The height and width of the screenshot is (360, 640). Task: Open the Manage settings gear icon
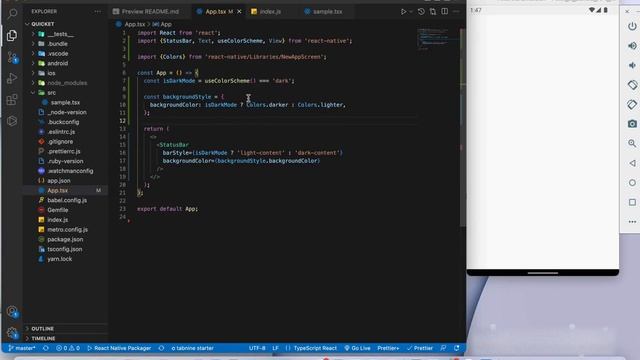pos(12,333)
